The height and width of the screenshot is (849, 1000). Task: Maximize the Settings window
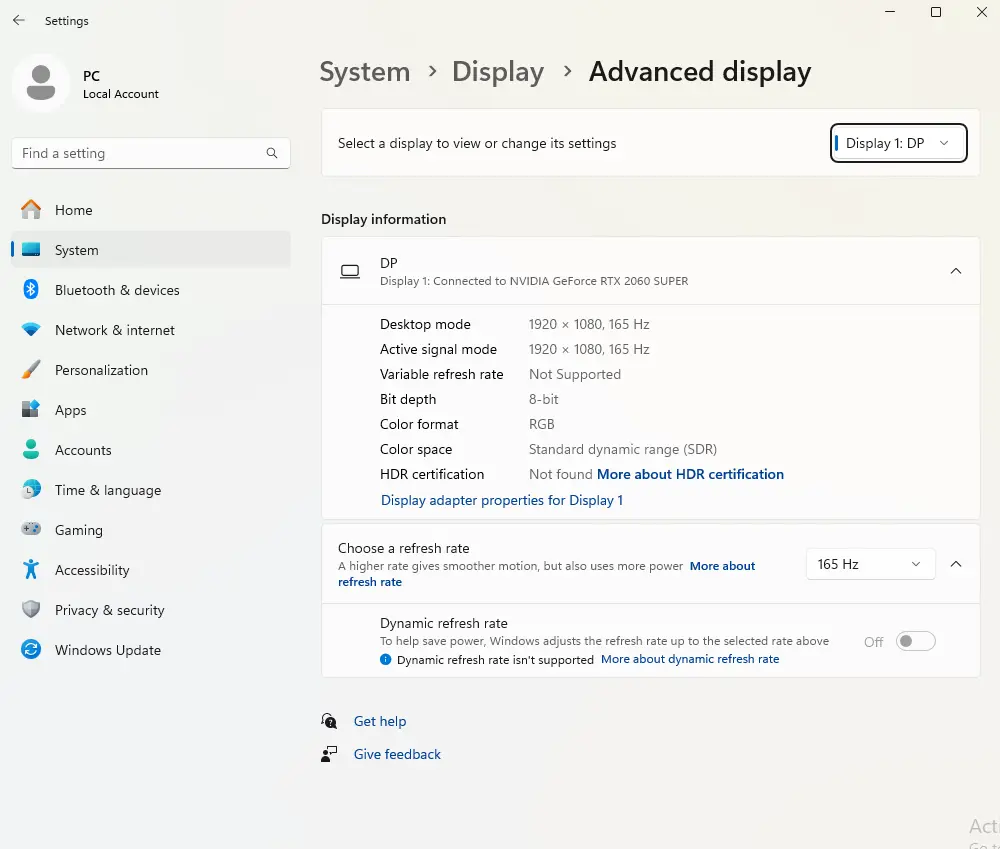936,12
